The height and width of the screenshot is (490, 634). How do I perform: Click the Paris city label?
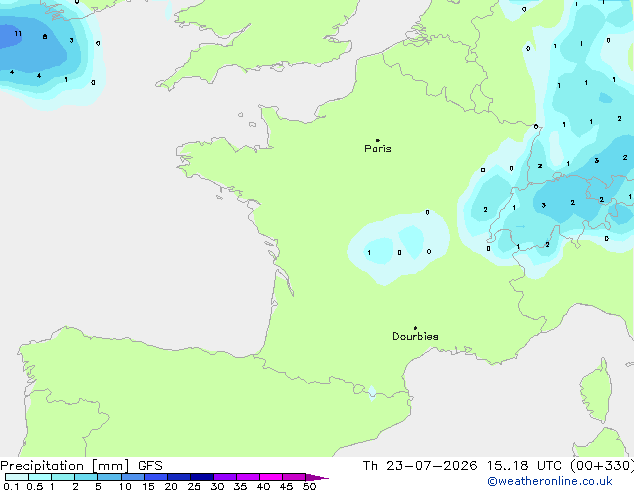click(378, 149)
